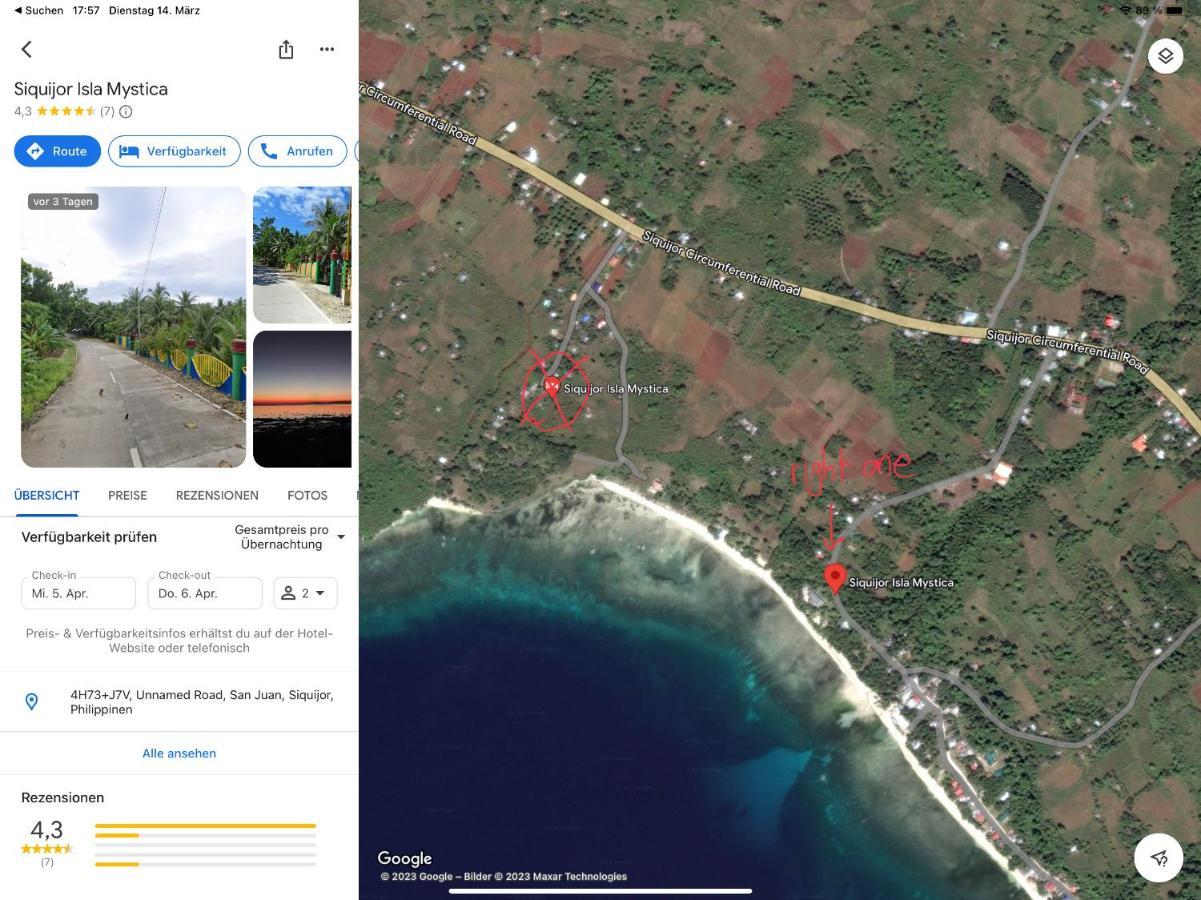Tap the Wi-Fi status icon
The height and width of the screenshot is (900, 1201).
tap(1124, 10)
